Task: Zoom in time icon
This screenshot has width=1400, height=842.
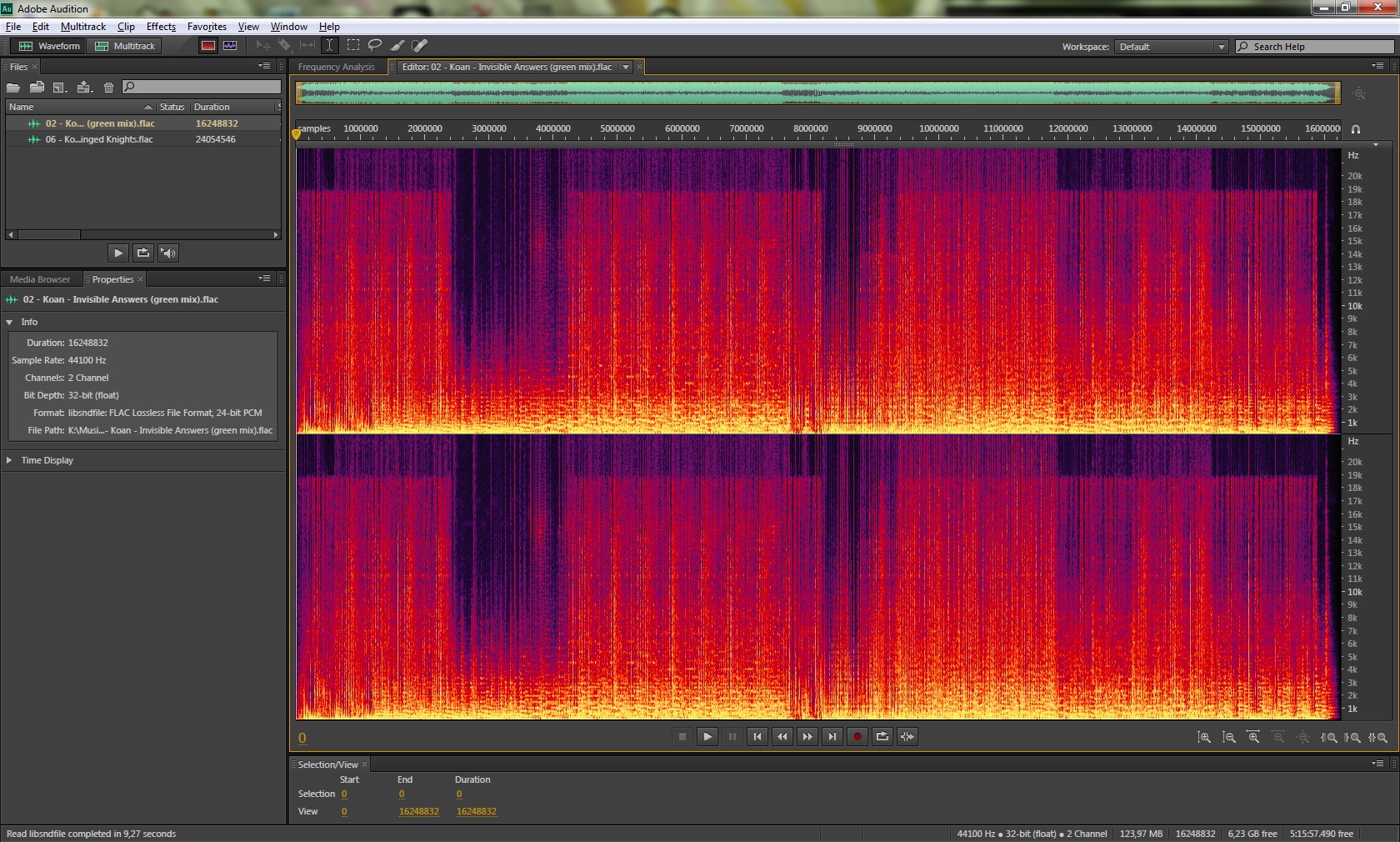Action: [x=1253, y=737]
